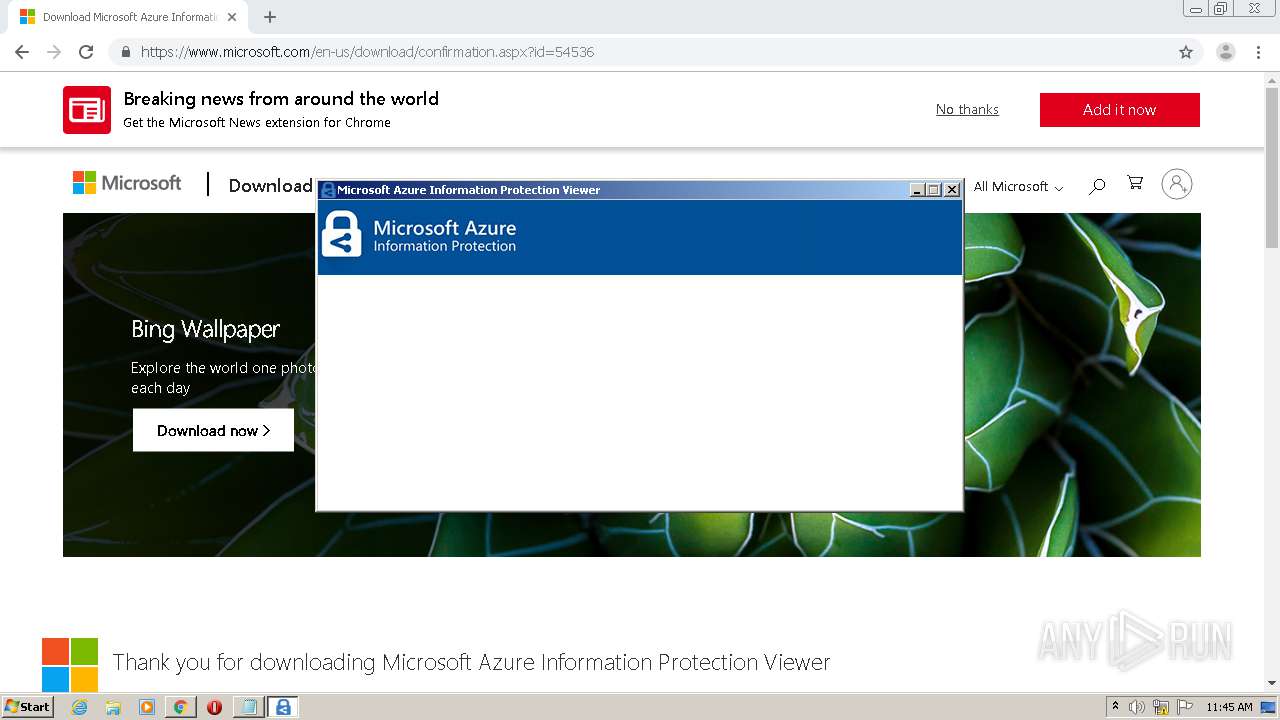Click the Viewer window title bar icon
Viewport: 1280px width, 720px height.
(x=327, y=190)
